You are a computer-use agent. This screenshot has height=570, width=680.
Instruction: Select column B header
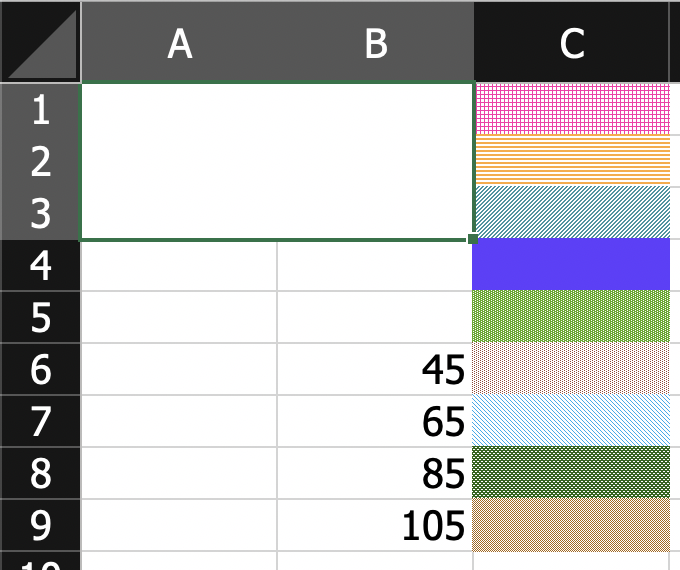pos(376,42)
